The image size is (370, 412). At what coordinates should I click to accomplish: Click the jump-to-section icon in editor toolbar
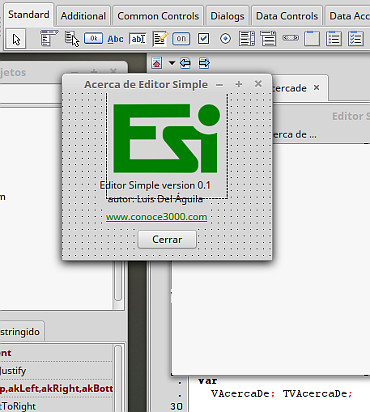[157, 63]
